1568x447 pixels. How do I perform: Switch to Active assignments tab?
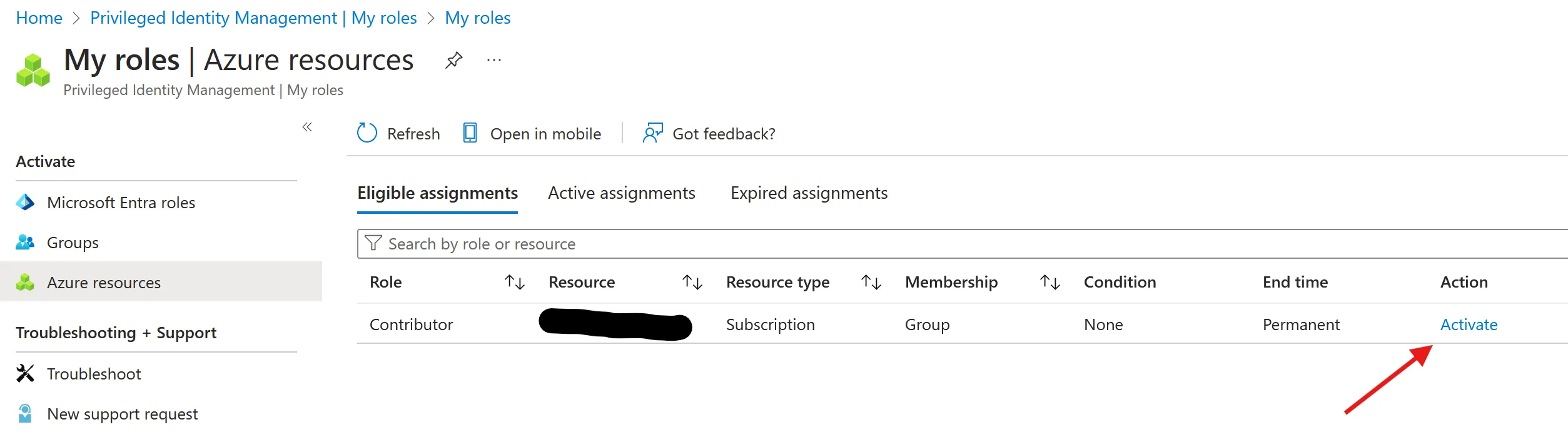[621, 193]
